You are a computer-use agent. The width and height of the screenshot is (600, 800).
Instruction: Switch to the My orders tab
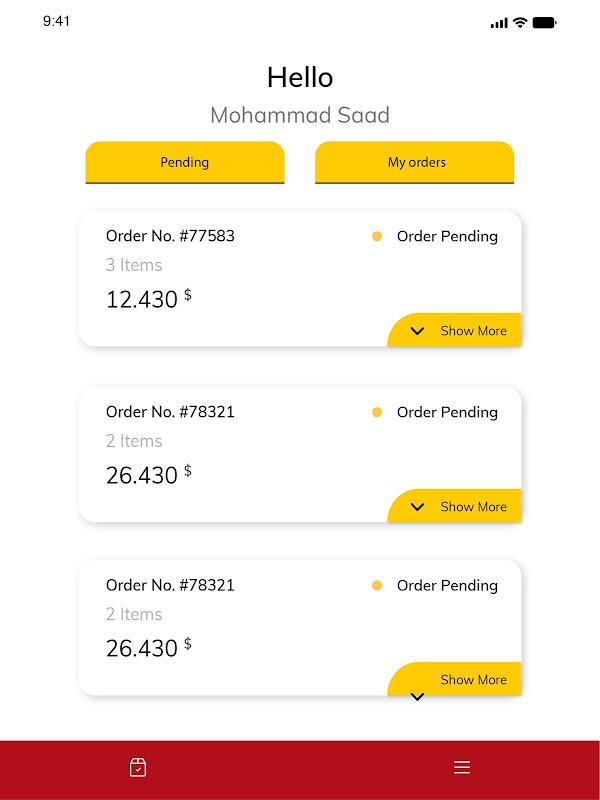pos(416,162)
